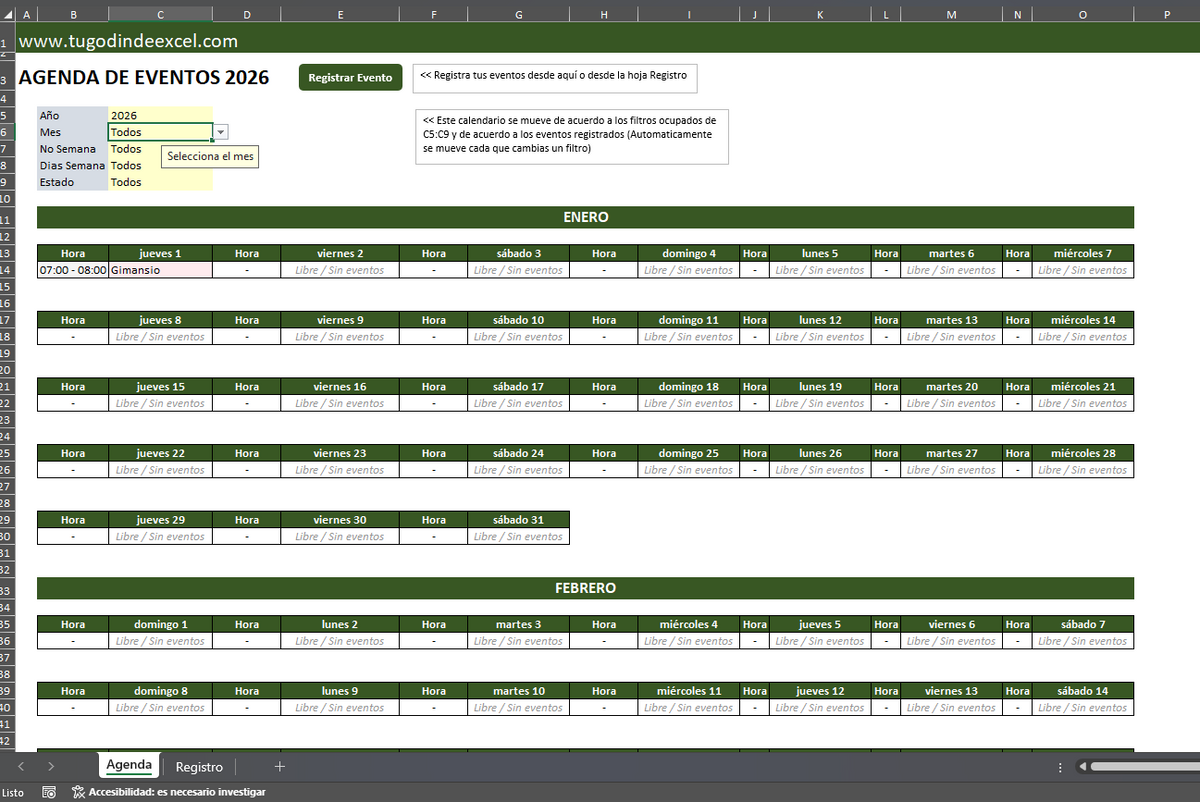1200x802 pixels.
Task: Click the sábado 10 day header
Action: (x=518, y=320)
